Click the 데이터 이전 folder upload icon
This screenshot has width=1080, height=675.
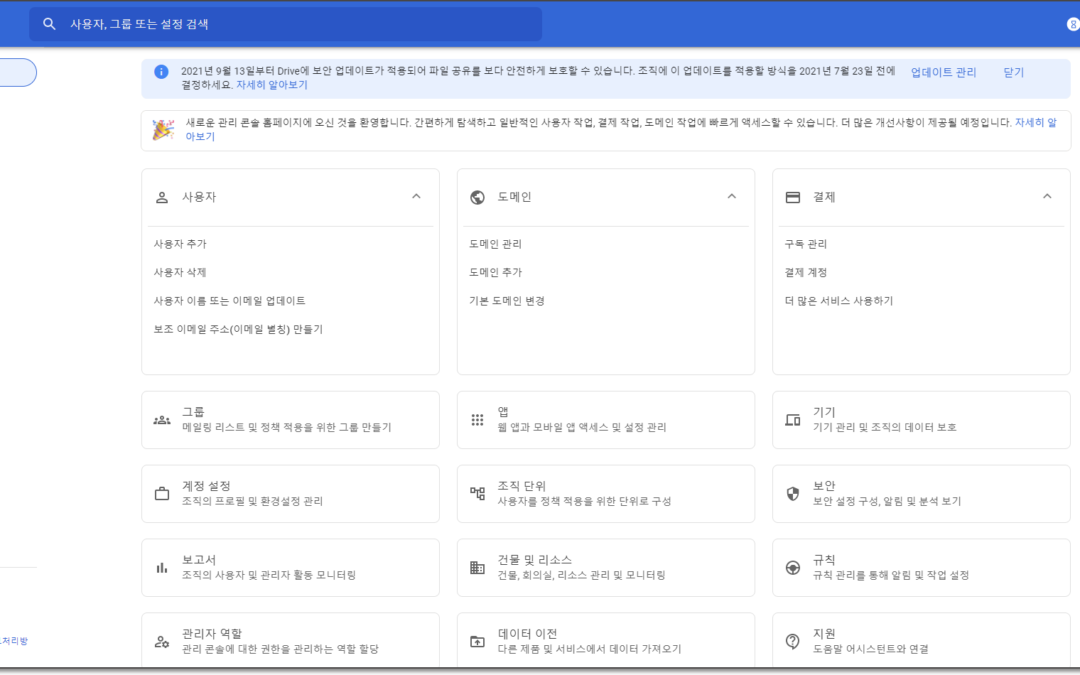pos(477,641)
